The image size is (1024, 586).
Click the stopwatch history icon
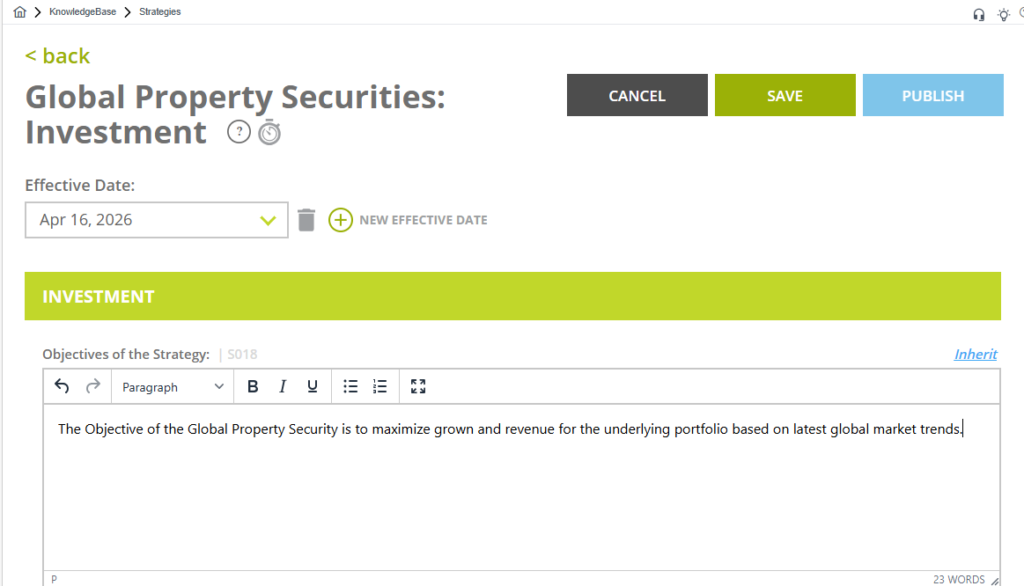click(x=269, y=132)
